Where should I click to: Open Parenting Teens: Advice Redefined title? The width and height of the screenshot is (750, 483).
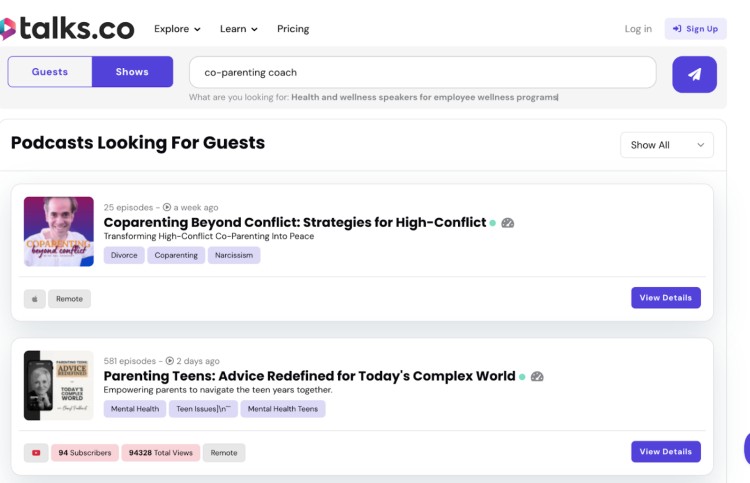coord(309,376)
